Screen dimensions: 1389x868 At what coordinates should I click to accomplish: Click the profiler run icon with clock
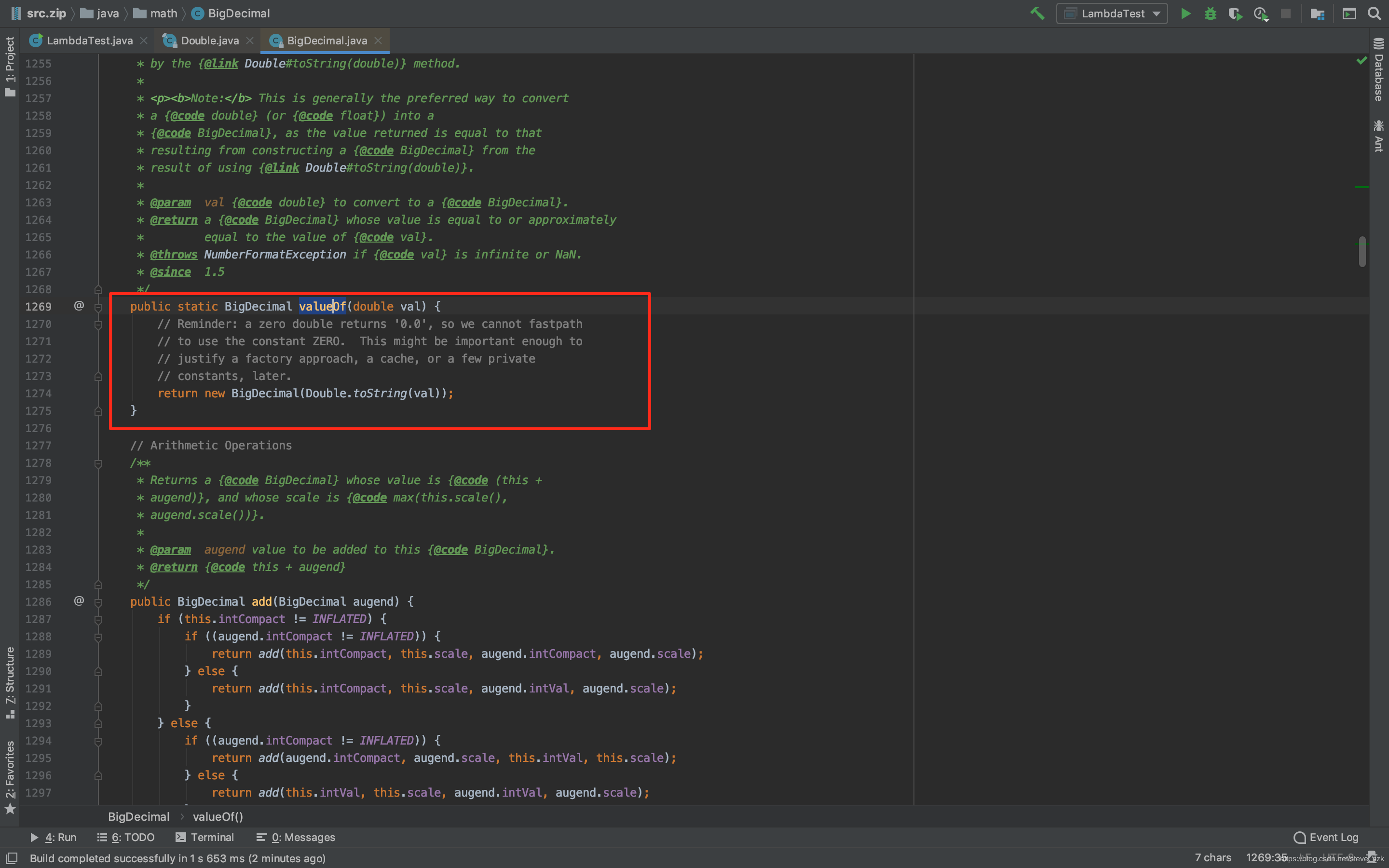[x=1260, y=13]
